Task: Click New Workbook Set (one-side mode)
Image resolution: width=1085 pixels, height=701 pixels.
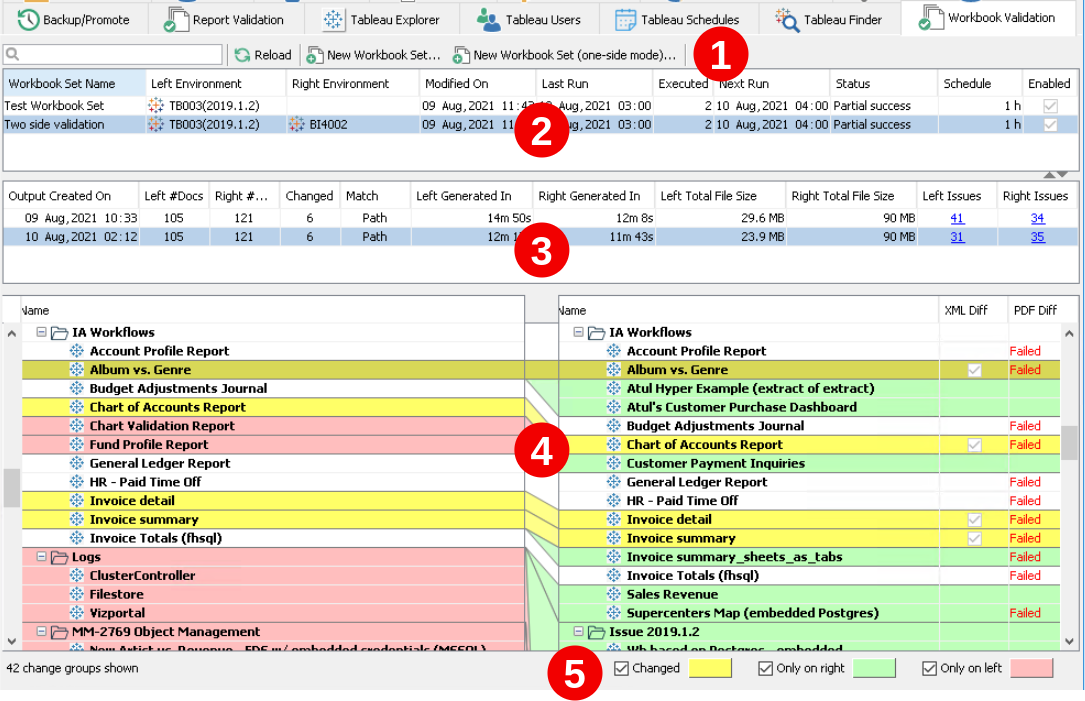Action: pos(565,55)
